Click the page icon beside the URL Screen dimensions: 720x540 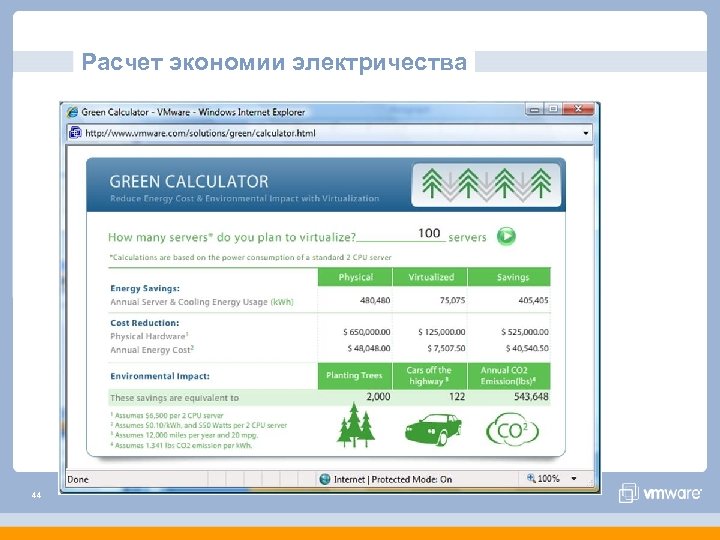pyautogui.click(x=75, y=133)
